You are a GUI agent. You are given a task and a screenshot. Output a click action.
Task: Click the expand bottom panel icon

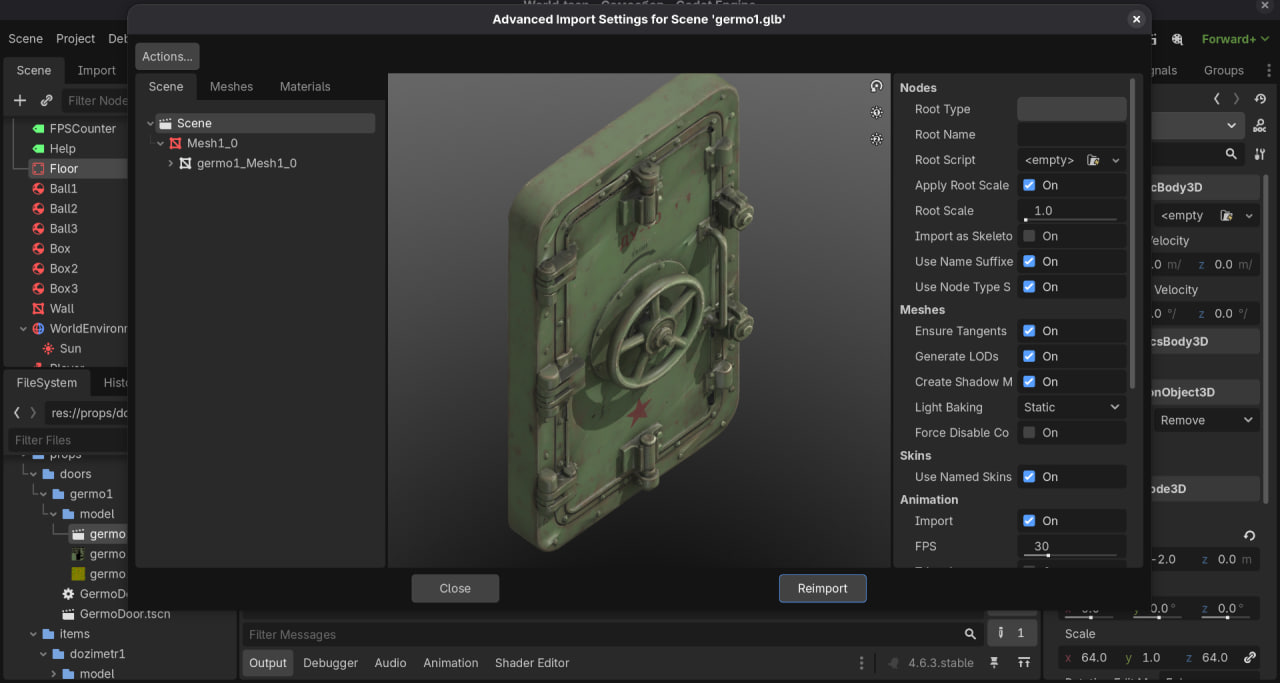coord(1024,663)
